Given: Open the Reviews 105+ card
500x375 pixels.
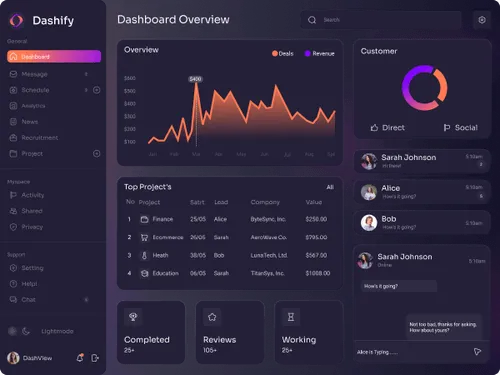Looking at the screenshot, I should [230, 332].
